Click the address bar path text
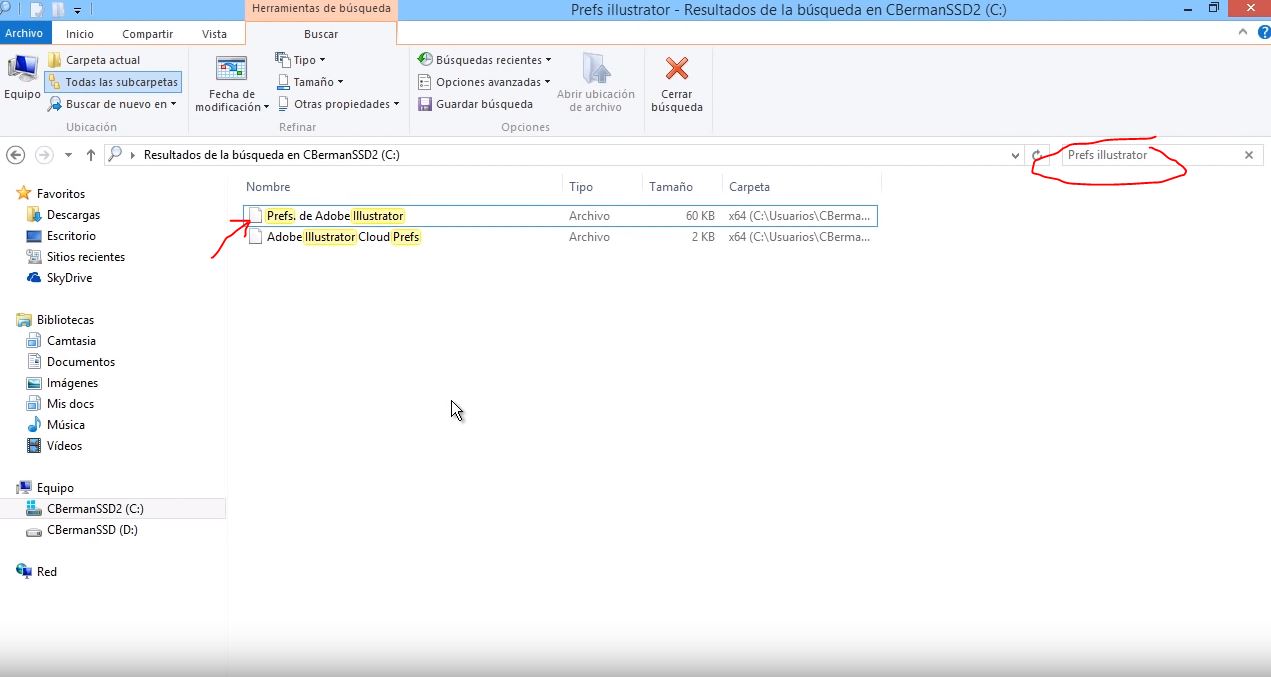This screenshot has width=1271, height=677. [x=272, y=155]
